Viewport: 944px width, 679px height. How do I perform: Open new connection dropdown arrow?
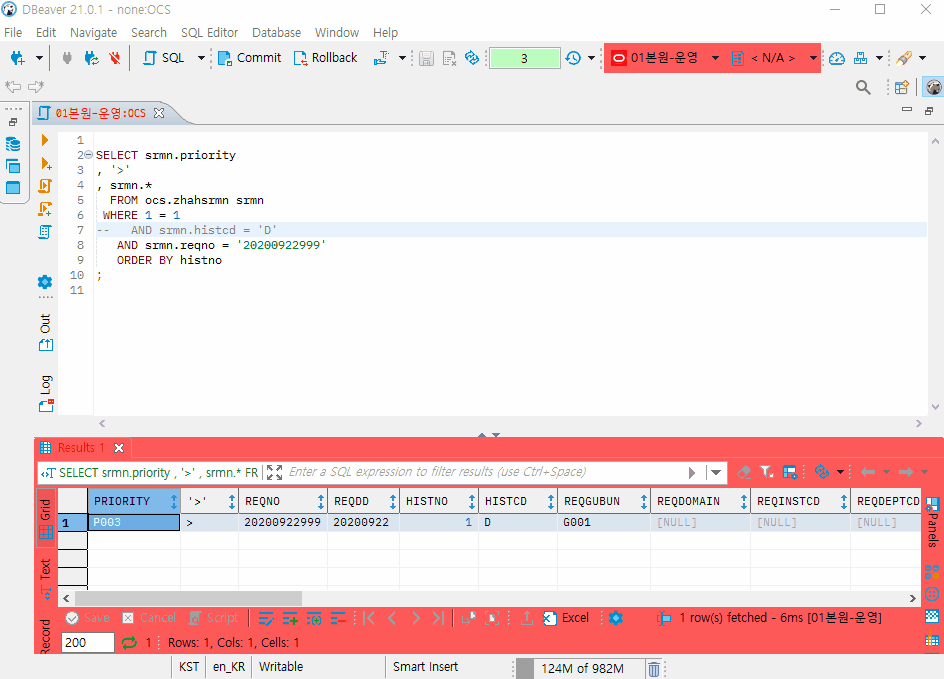[39, 58]
